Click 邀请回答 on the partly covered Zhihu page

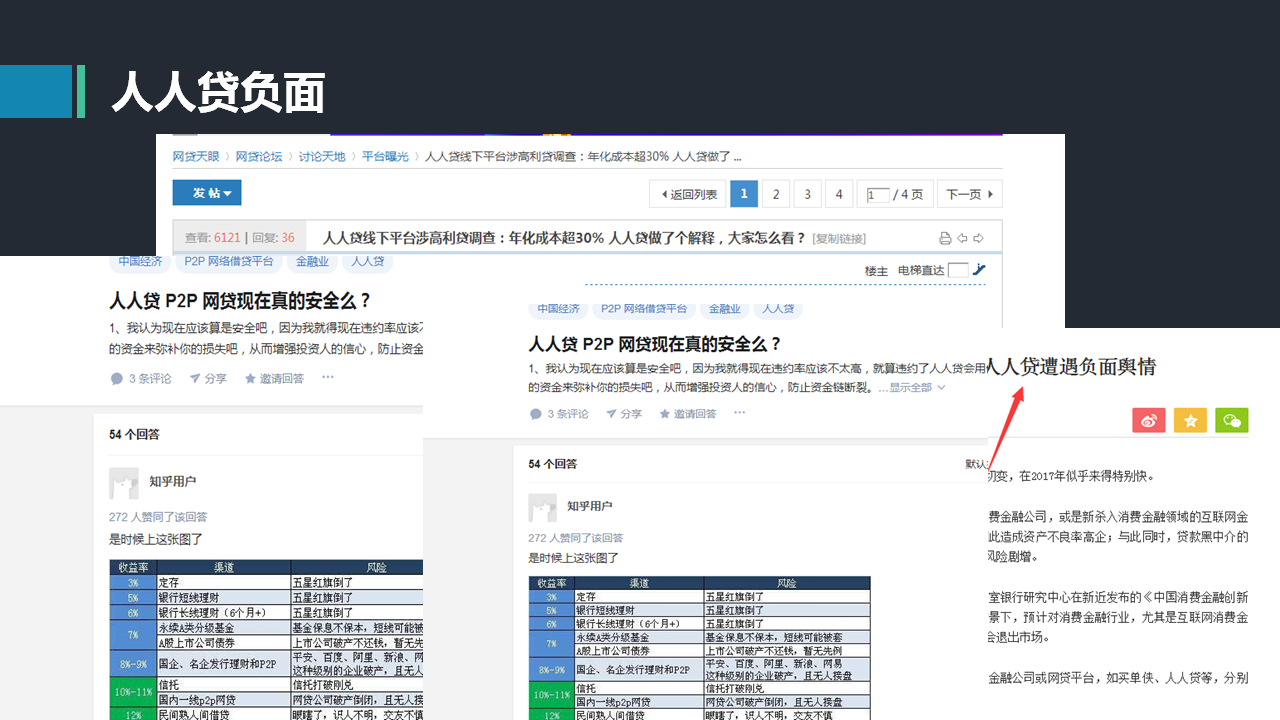click(274, 378)
